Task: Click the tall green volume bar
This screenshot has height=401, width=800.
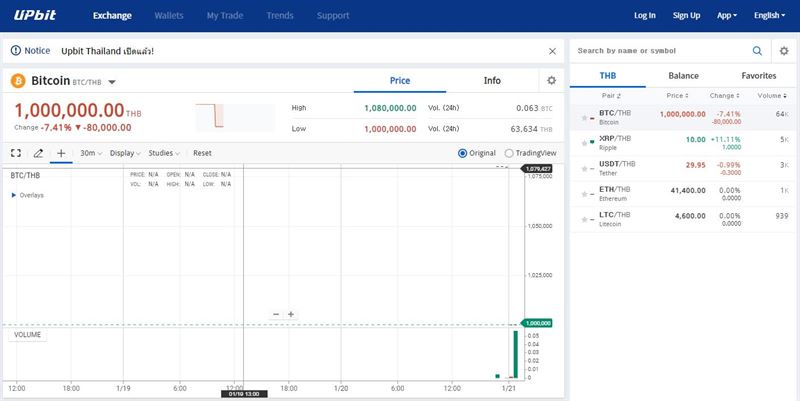Action: click(x=515, y=355)
